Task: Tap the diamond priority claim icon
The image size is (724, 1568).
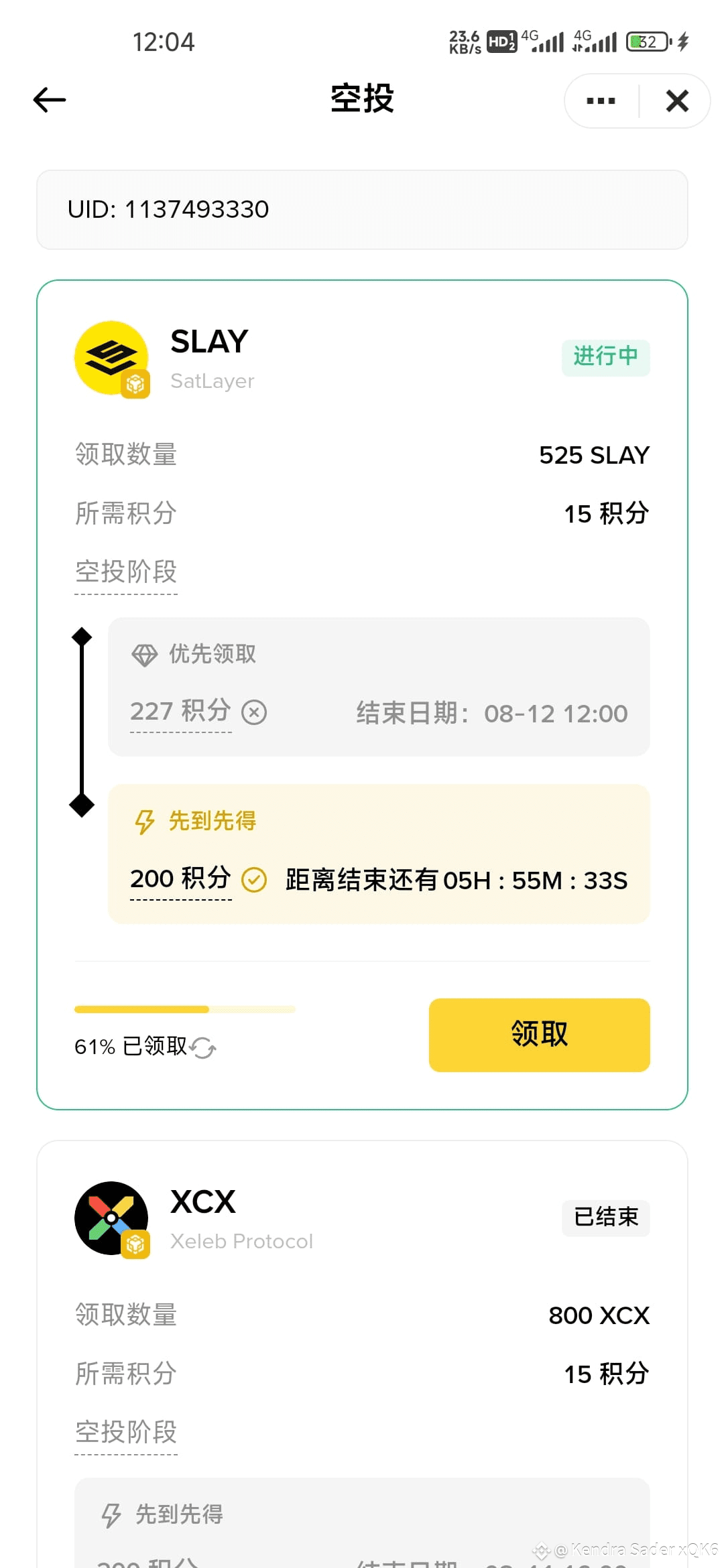Action: 144,655
